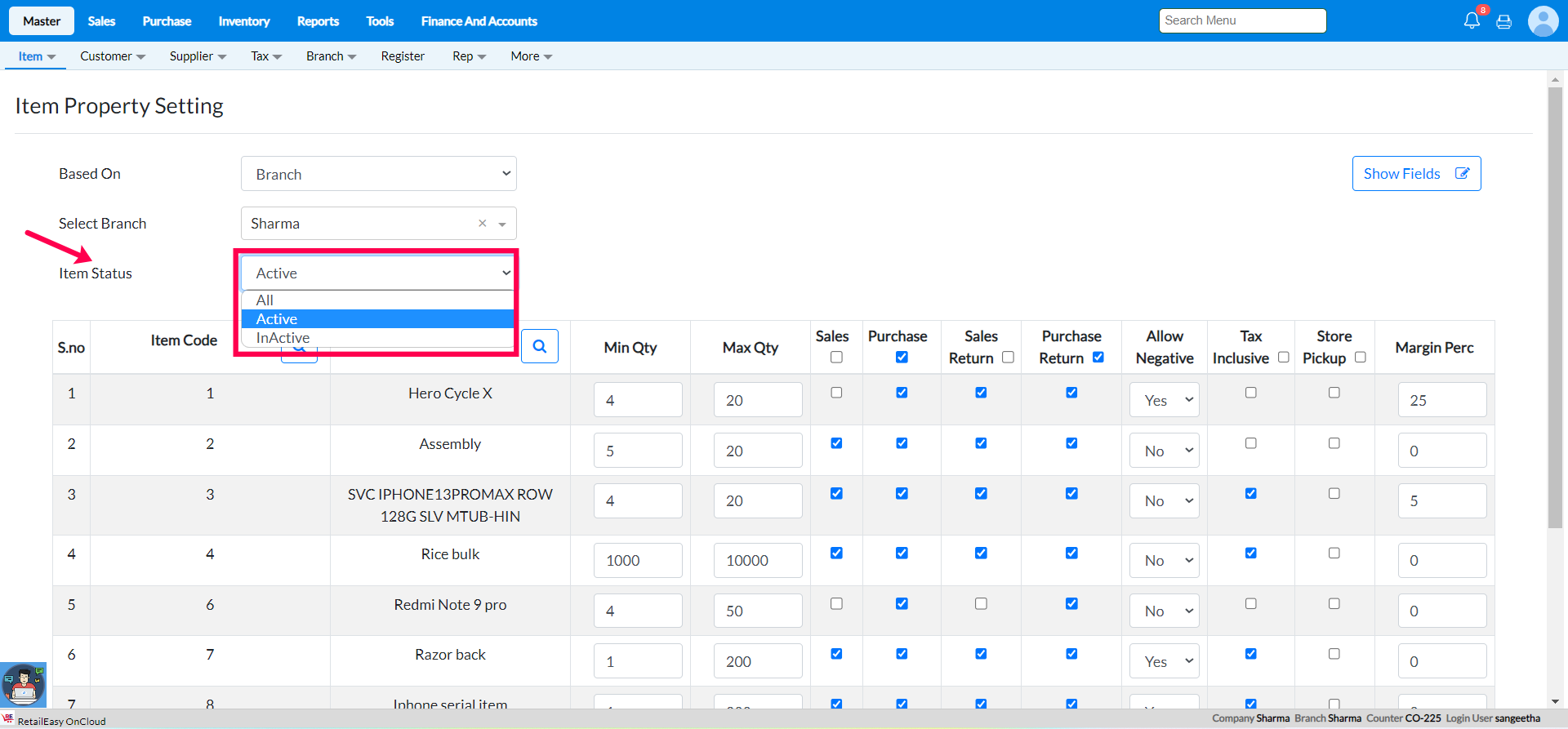Enable Tax Inclusive for Hero Cycle X
Viewport: 1568px width, 729px height.
click(x=1250, y=393)
